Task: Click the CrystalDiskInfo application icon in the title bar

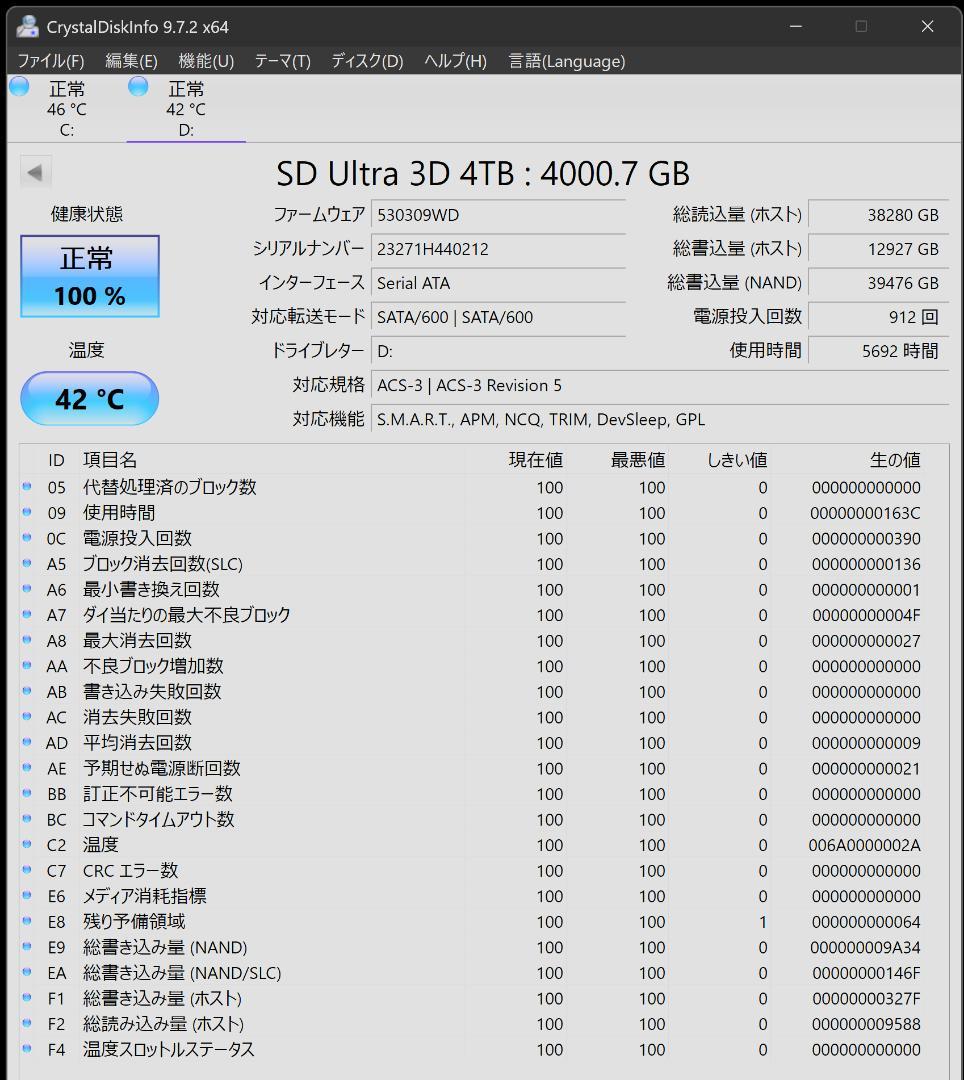Action: pyautogui.click(x=26, y=27)
